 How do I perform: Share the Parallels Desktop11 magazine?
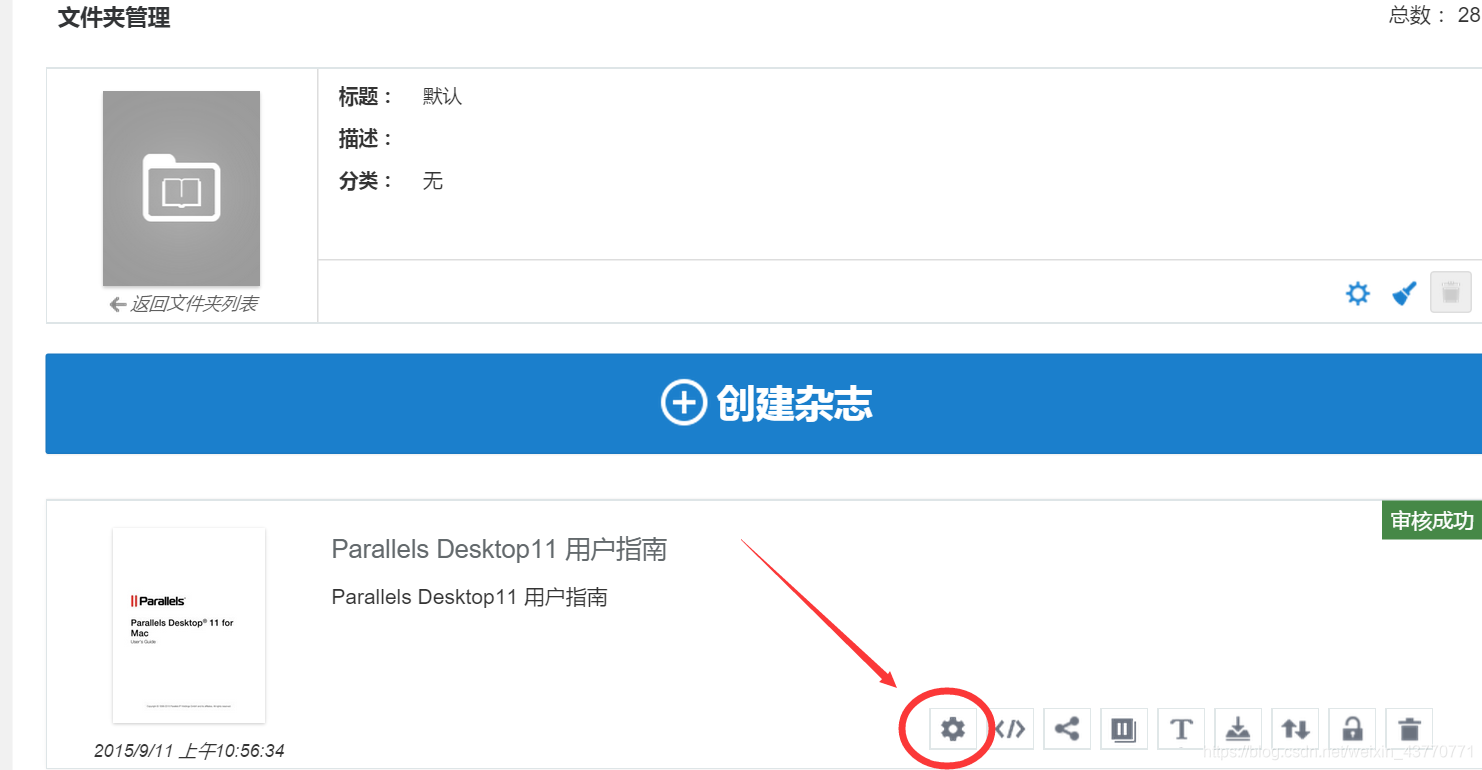pyautogui.click(x=1067, y=729)
